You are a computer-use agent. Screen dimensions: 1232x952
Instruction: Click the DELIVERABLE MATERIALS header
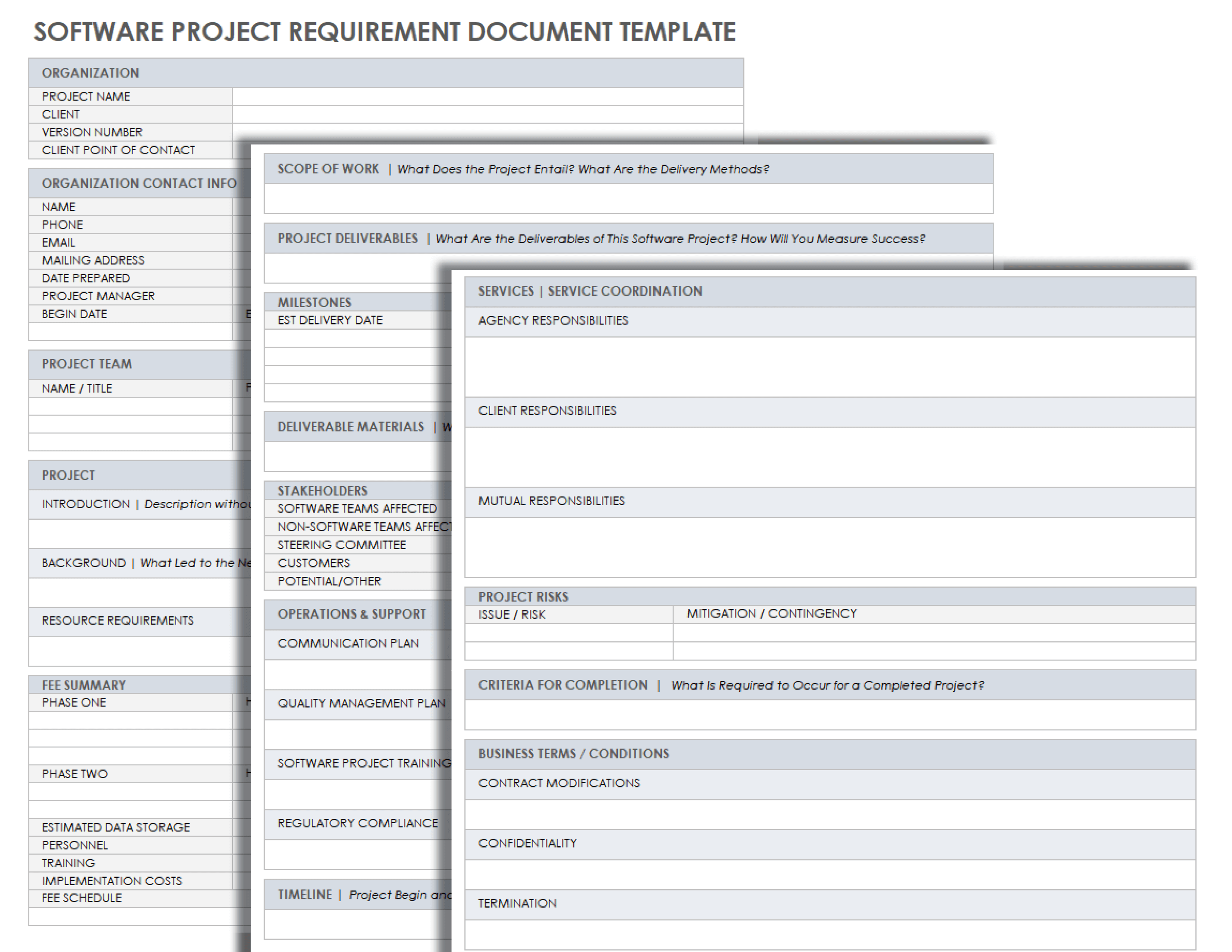350,427
